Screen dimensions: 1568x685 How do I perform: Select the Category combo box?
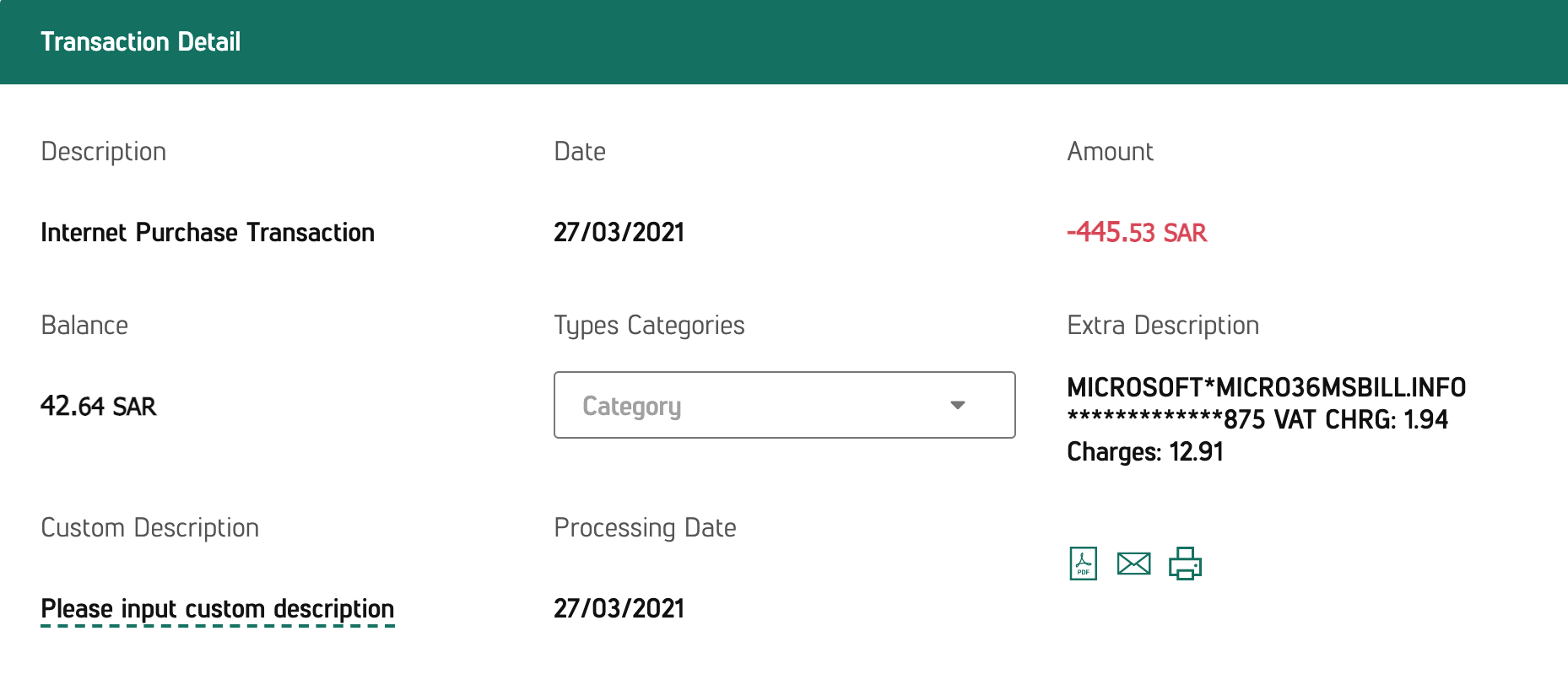click(784, 405)
